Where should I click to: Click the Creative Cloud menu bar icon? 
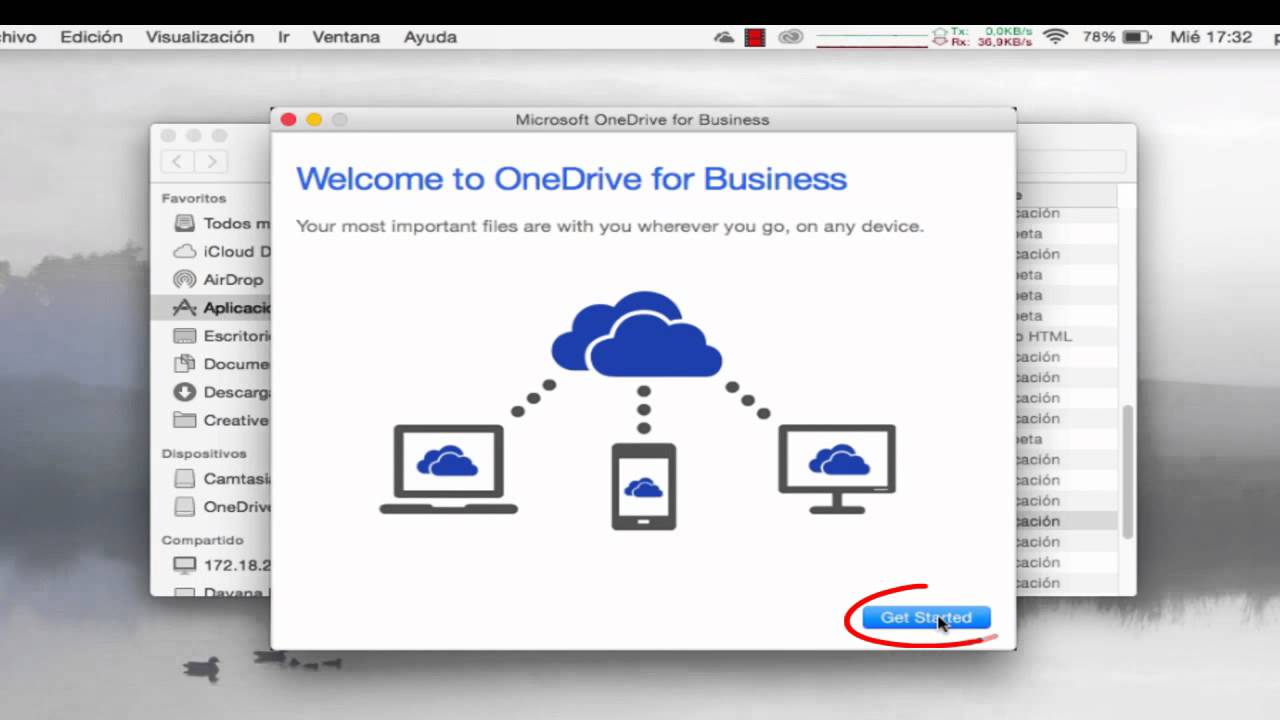point(791,37)
